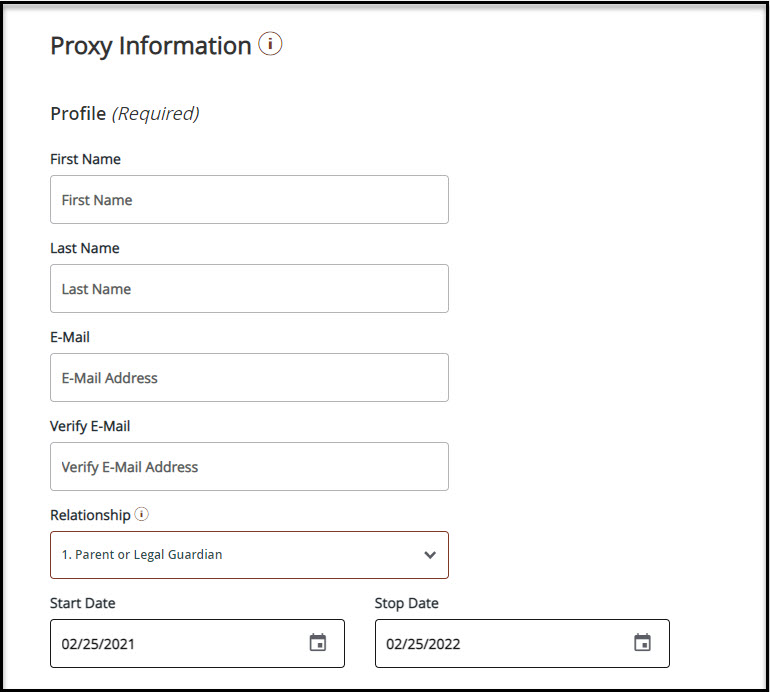Screen dimensions: 770x692
Task: Click the 'Last Name' field label
Action: [x=84, y=248]
